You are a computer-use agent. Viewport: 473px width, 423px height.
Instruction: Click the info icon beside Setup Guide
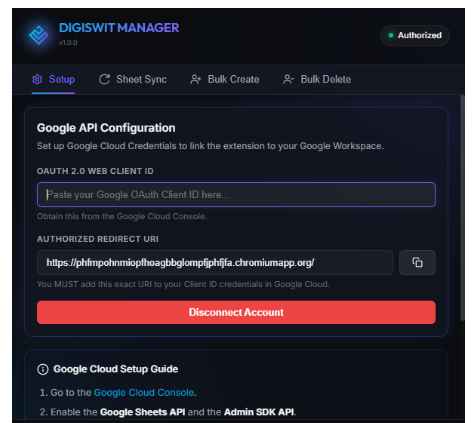[x=43, y=369]
